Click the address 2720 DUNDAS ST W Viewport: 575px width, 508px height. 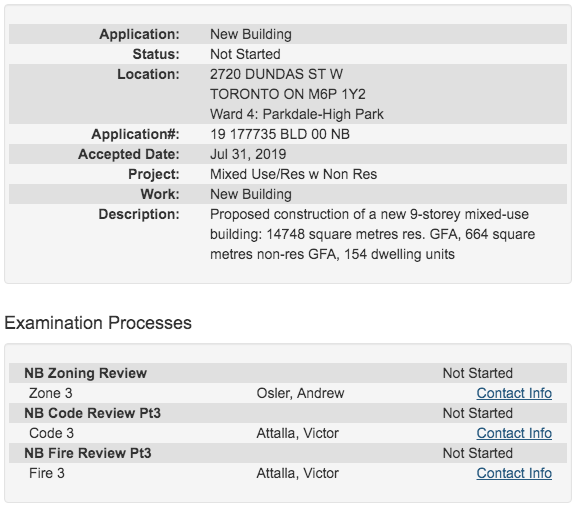tap(276, 74)
